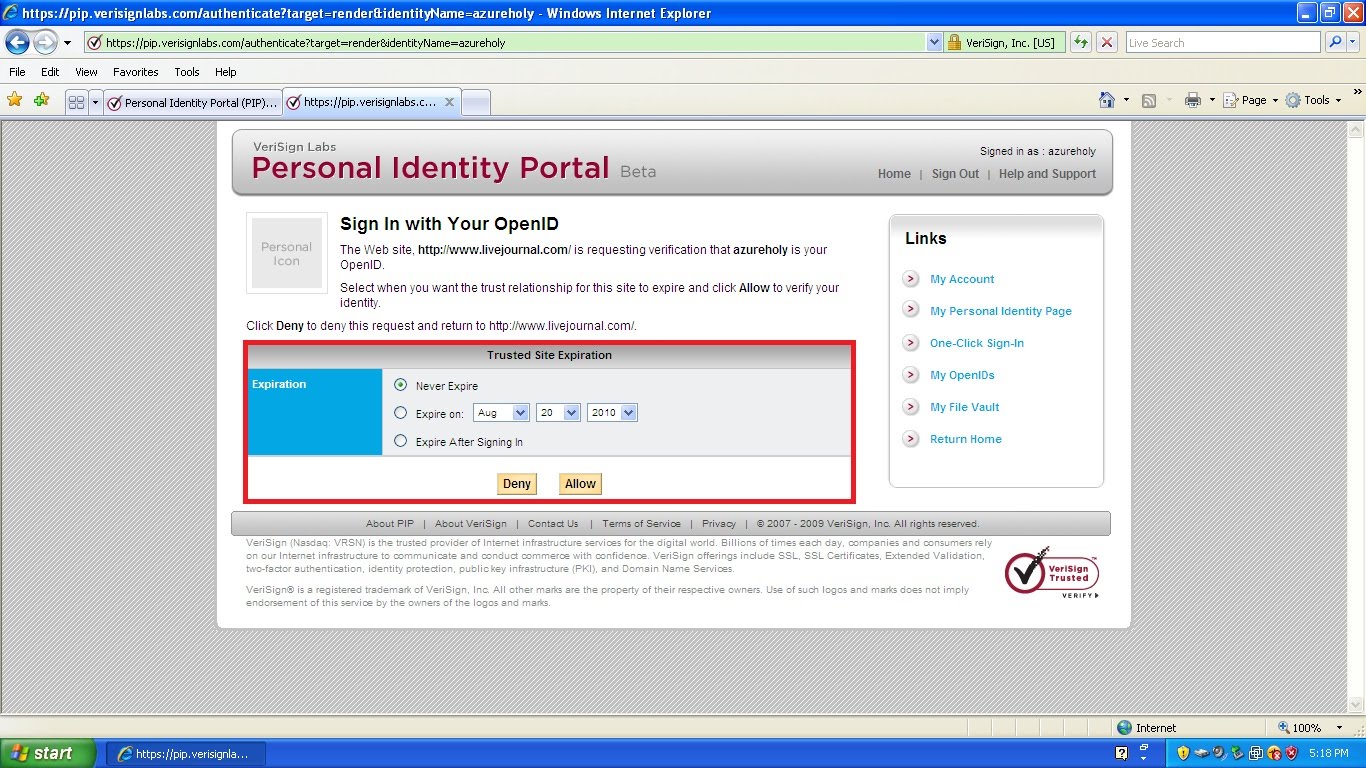This screenshot has height=768, width=1366.
Task: Open the Help menu
Action: point(226,72)
